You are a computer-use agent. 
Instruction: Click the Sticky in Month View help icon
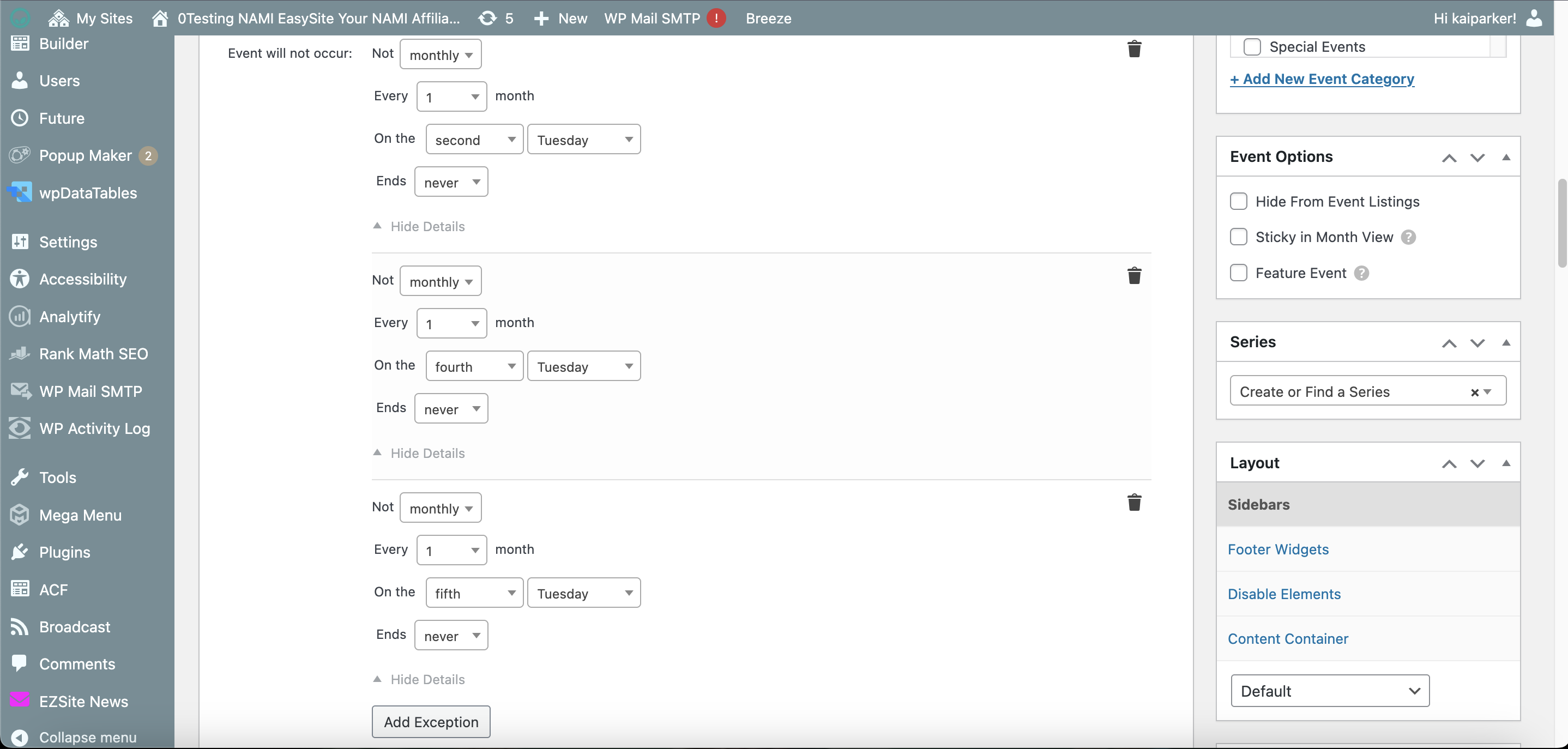point(1408,237)
